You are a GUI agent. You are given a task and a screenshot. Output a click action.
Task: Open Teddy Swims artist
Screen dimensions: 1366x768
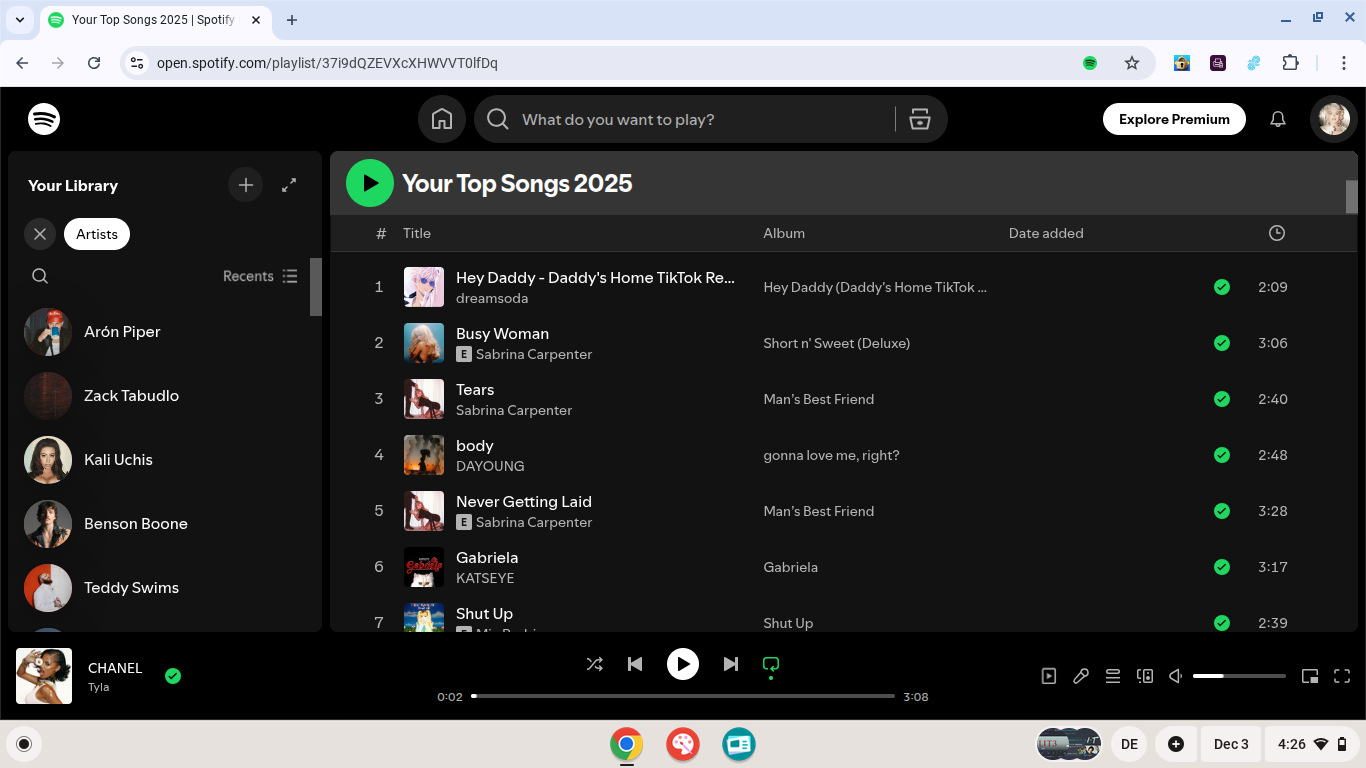pyautogui.click(x=165, y=588)
